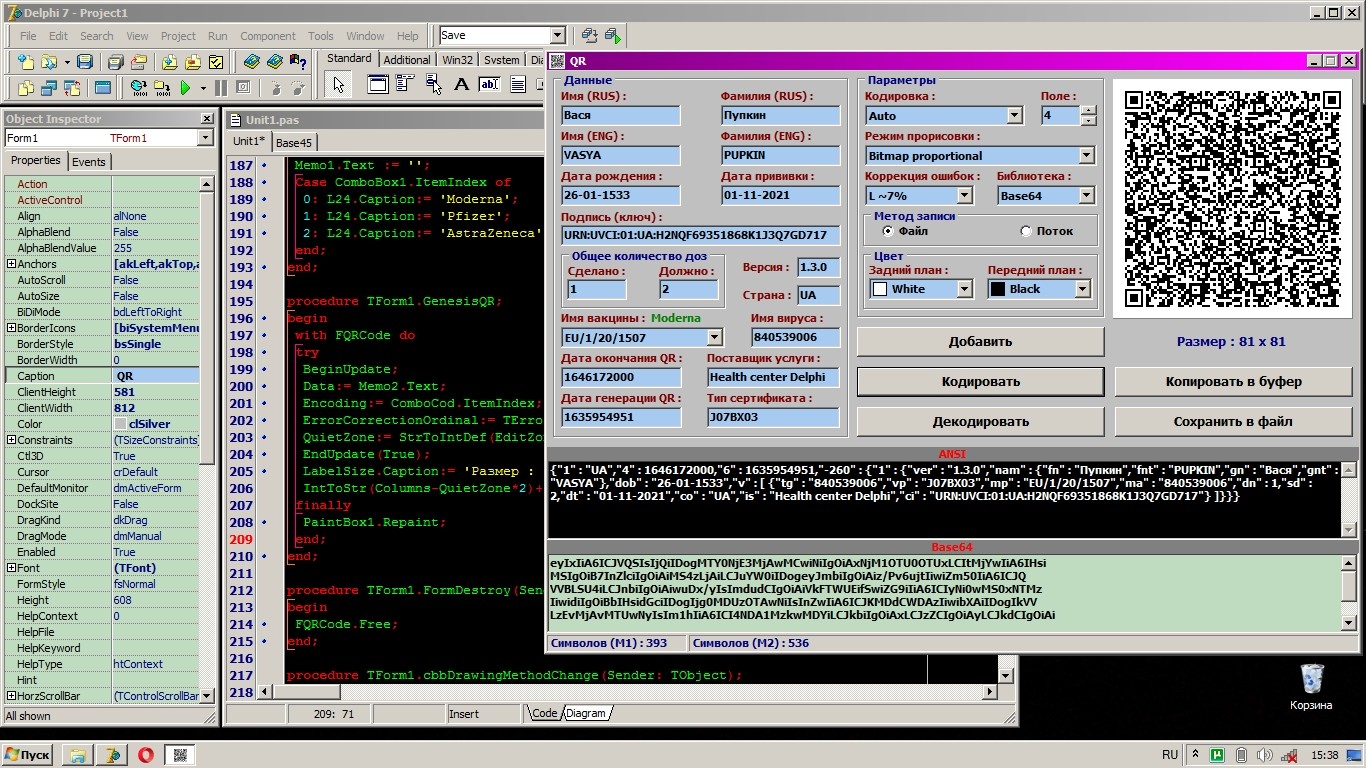The height and width of the screenshot is (768, 1366).
Task: Select the arrow pointer in component palette
Action: 338,85
